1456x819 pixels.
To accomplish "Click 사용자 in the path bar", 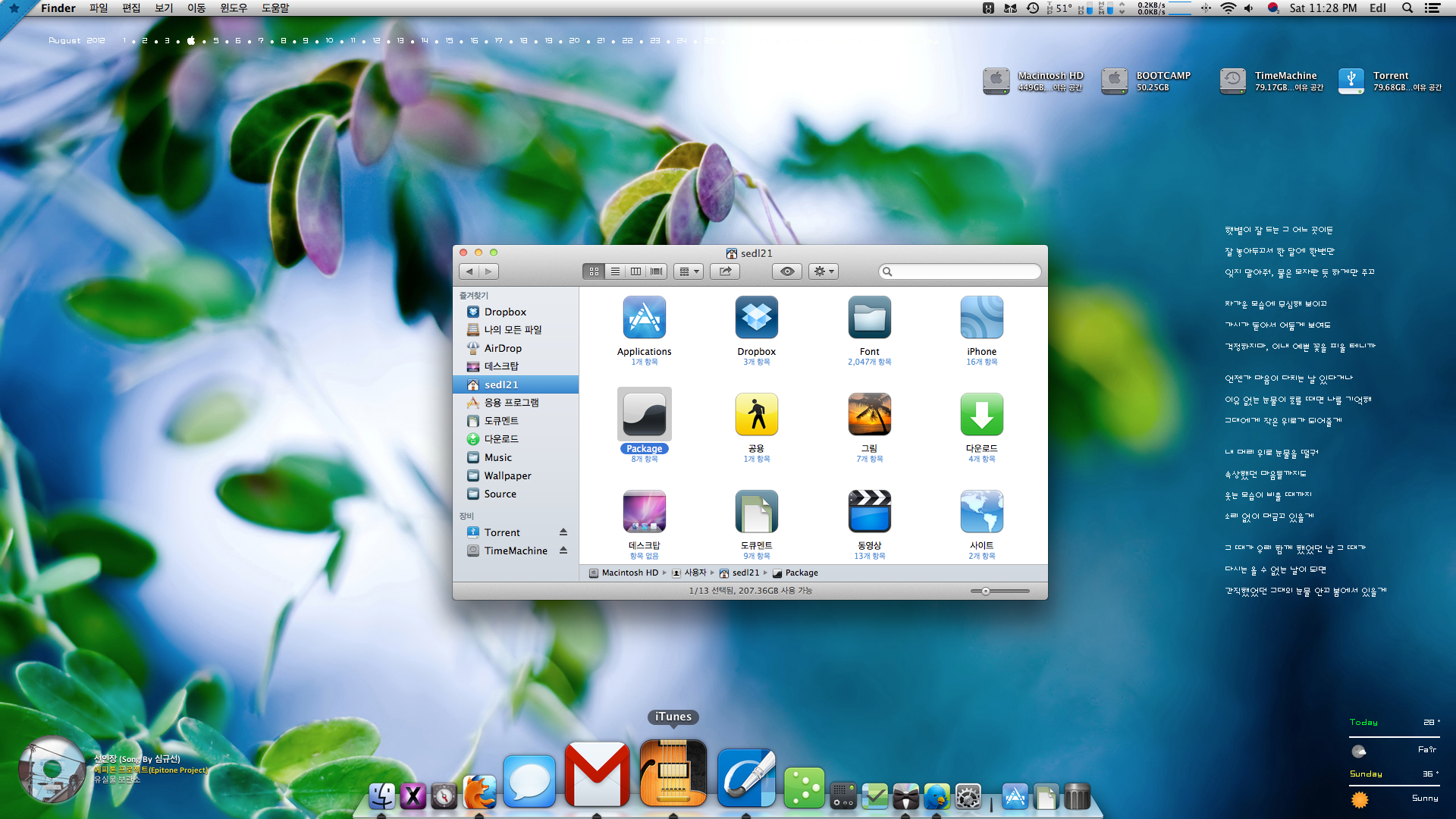I will click(689, 573).
